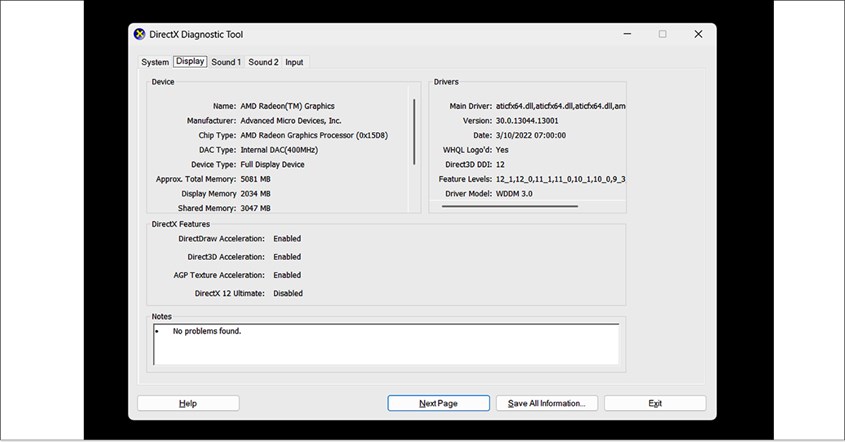This screenshot has height=442, width=845.
Task: Select 'Internal DAC(400MHz)' value
Action: click(279, 150)
